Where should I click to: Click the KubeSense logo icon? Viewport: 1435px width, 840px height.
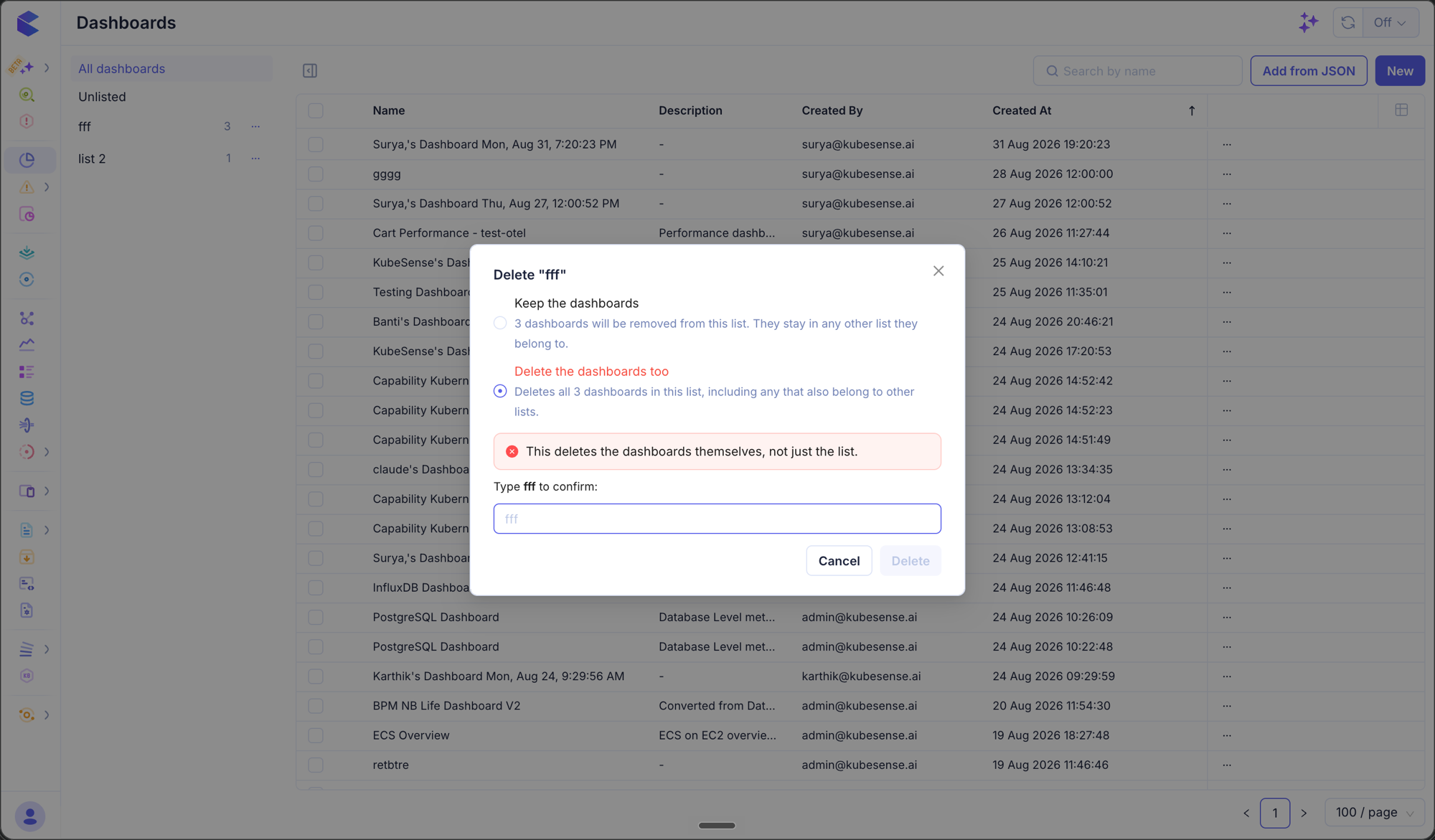(28, 23)
